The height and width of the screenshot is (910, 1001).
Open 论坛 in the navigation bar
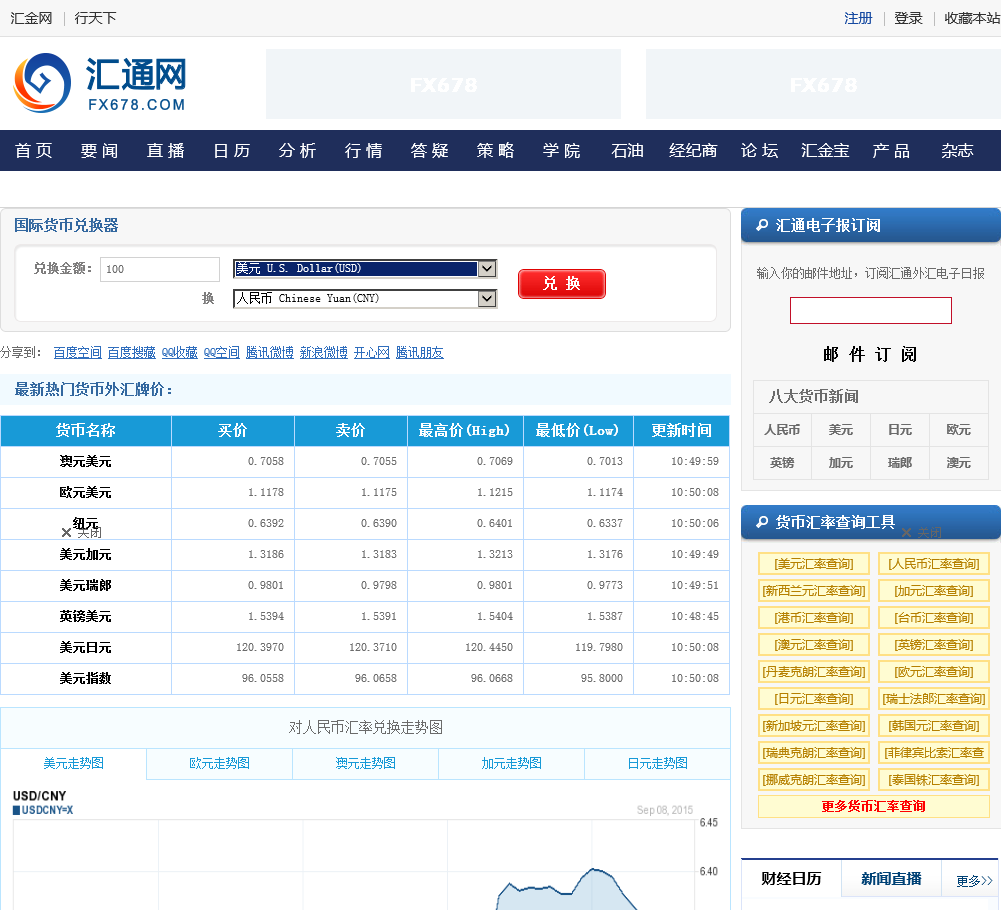tap(760, 151)
